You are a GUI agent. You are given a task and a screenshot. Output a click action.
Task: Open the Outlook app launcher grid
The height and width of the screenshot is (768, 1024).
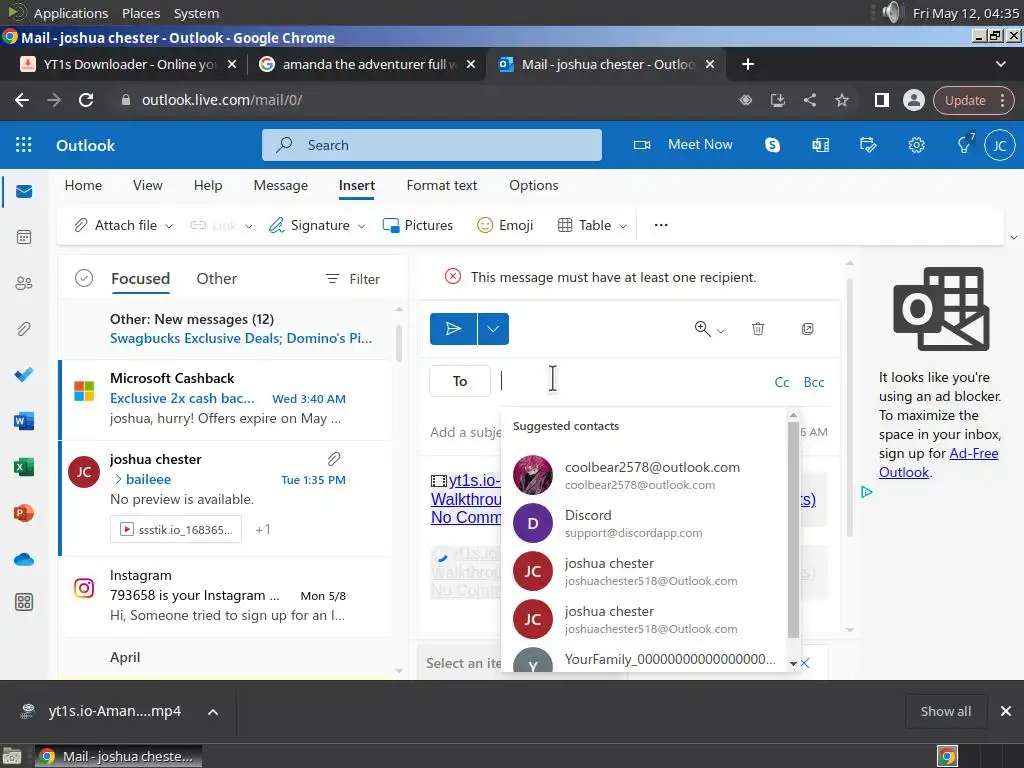tap(24, 145)
